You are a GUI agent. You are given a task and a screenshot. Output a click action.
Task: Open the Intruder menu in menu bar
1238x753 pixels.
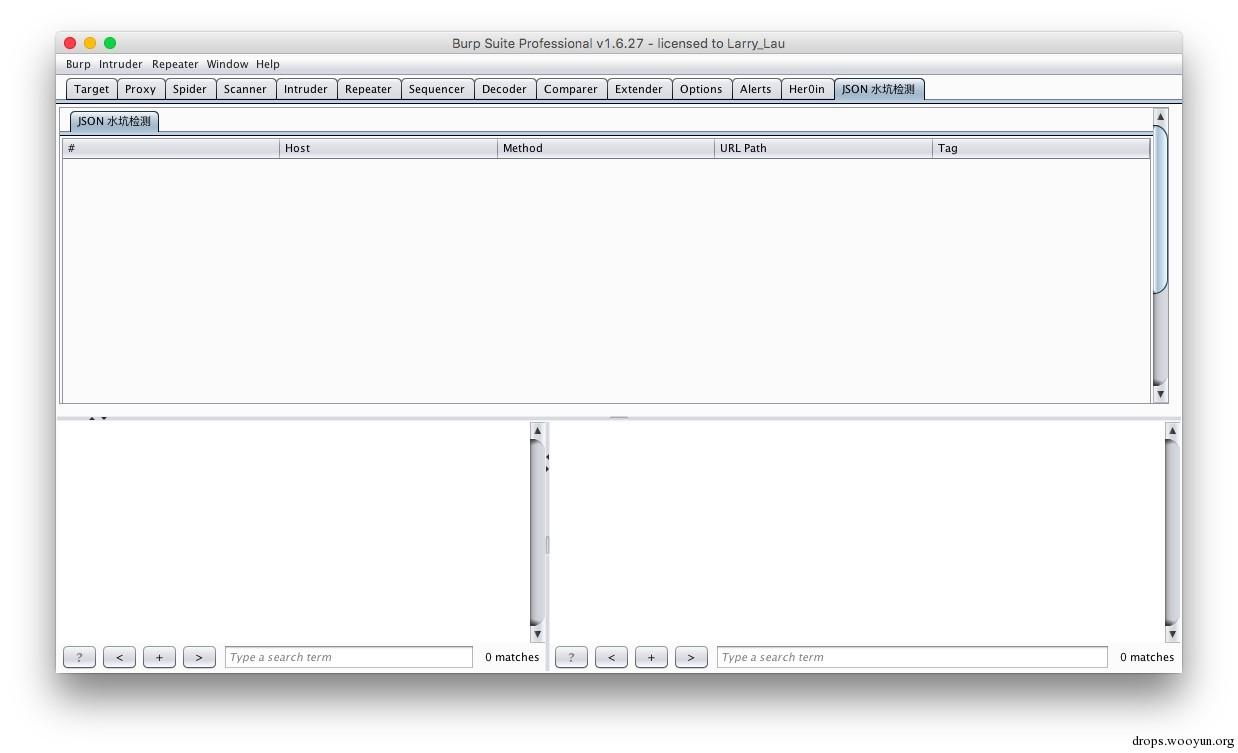[x=120, y=64]
